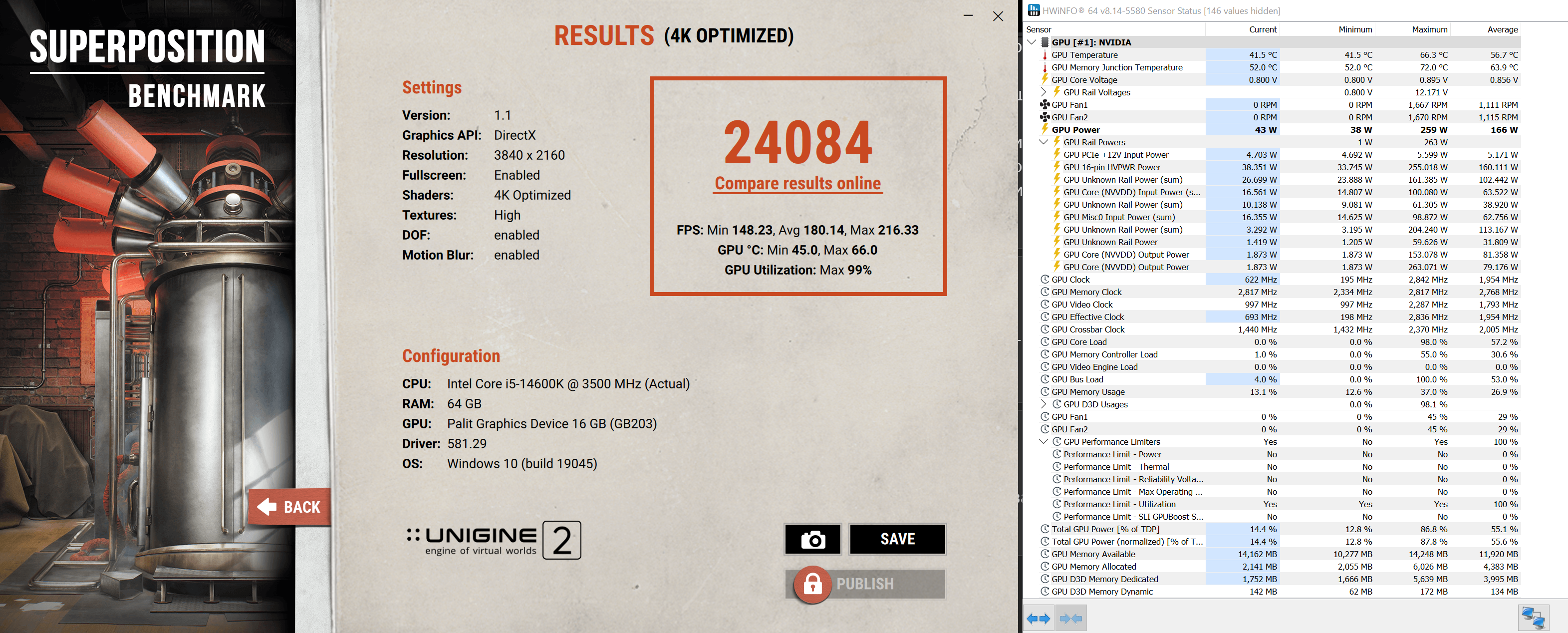Viewport: 1568px width, 633px height.
Task: Click the GPU Fan1 RPM fan icon
Action: click(1045, 105)
